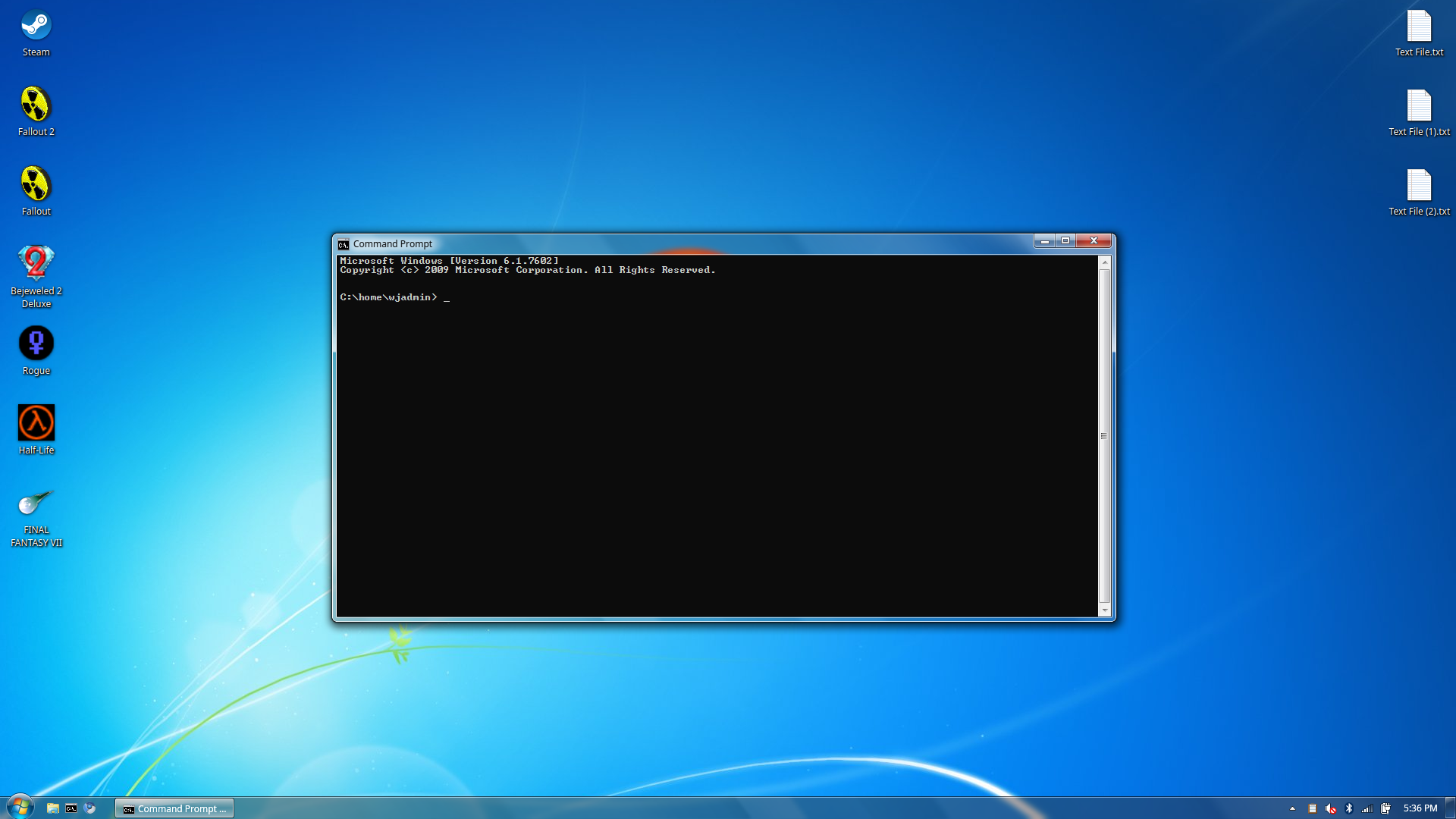Click the Bluetooth tray icon

[1349, 808]
